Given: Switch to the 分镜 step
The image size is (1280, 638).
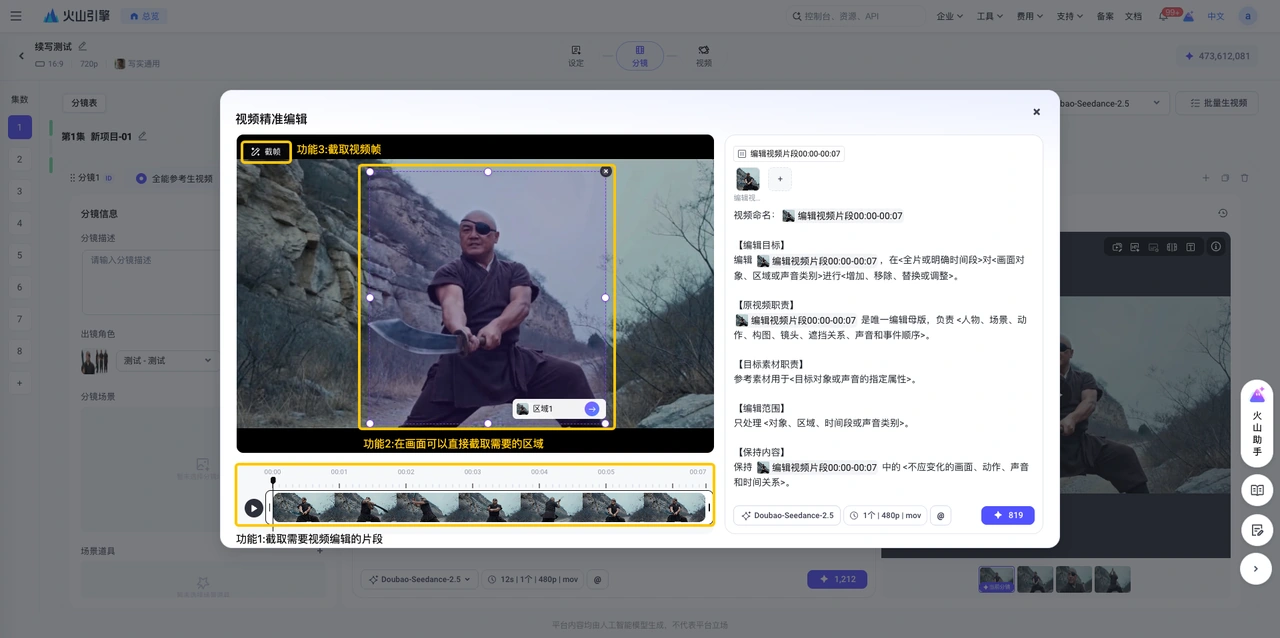Looking at the screenshot, I should coord(640,55).
